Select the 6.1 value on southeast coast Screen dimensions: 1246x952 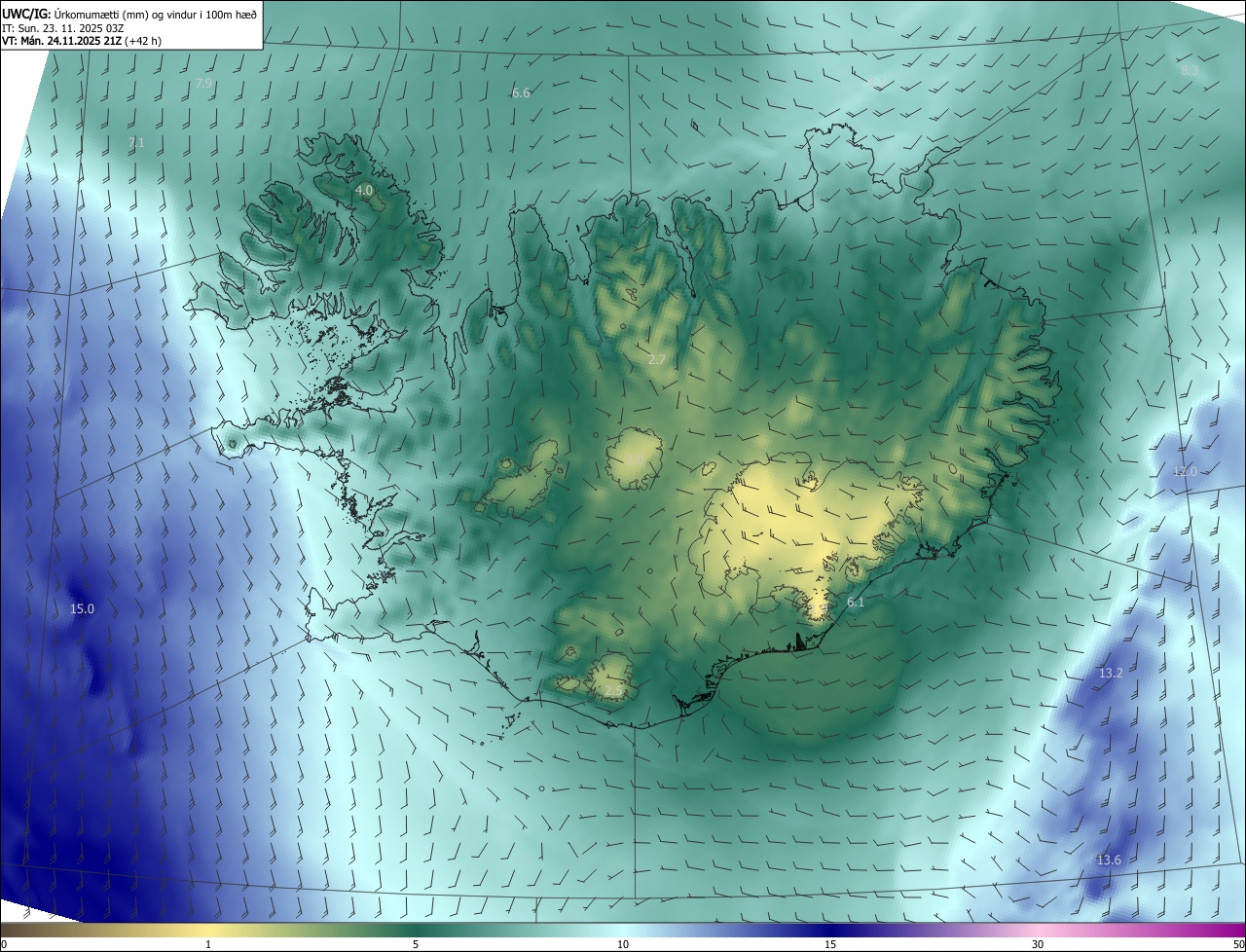tap(856, 603)
